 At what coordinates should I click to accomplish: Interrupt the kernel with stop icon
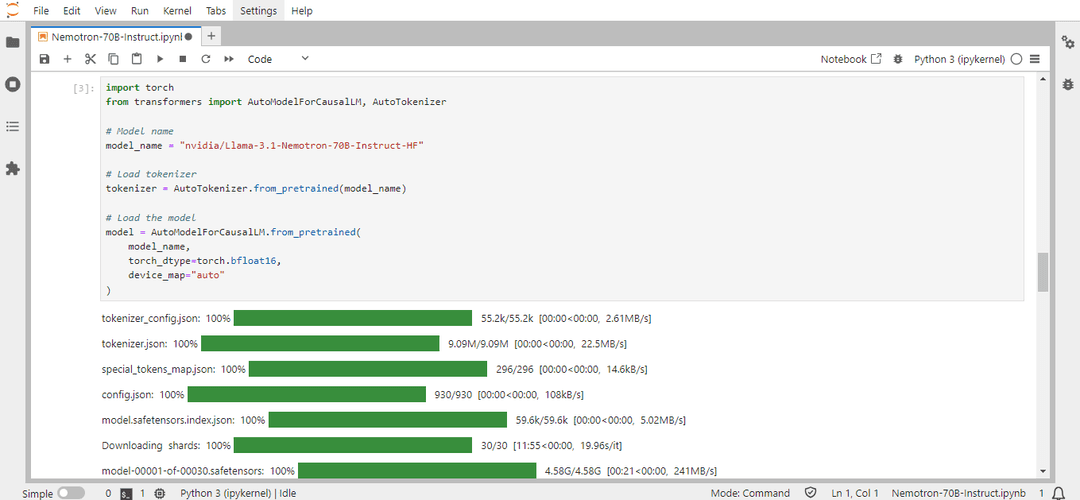tap(183, 59)
